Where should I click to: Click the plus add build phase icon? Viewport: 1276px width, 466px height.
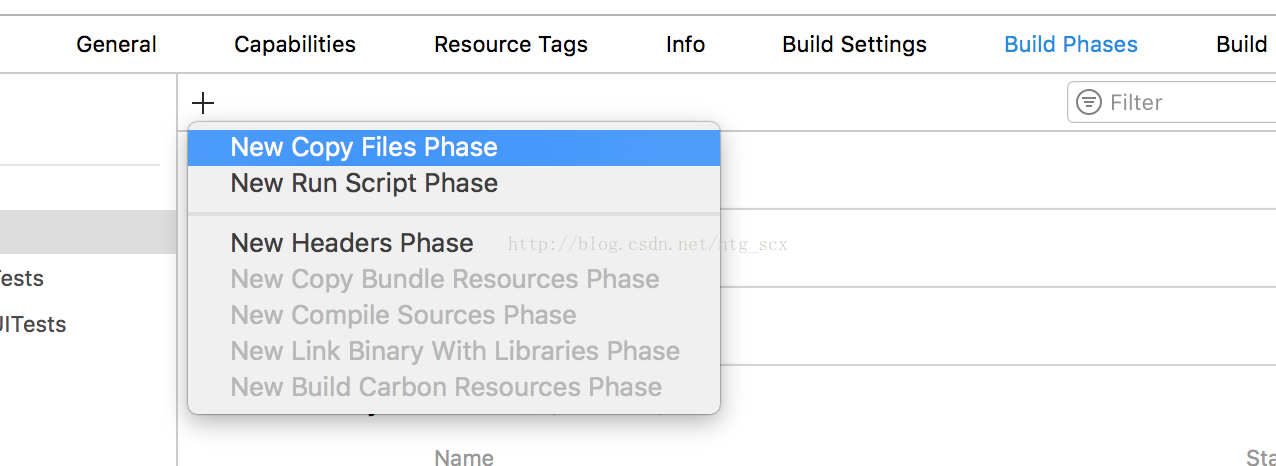(x=203, y=102)
